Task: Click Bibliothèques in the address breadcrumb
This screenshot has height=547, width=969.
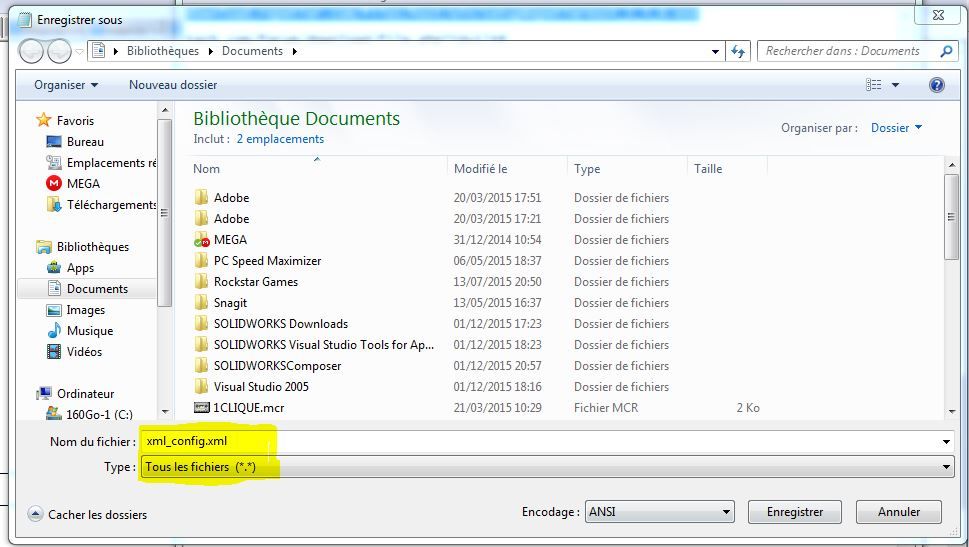Action: click(x=163, y=51)
